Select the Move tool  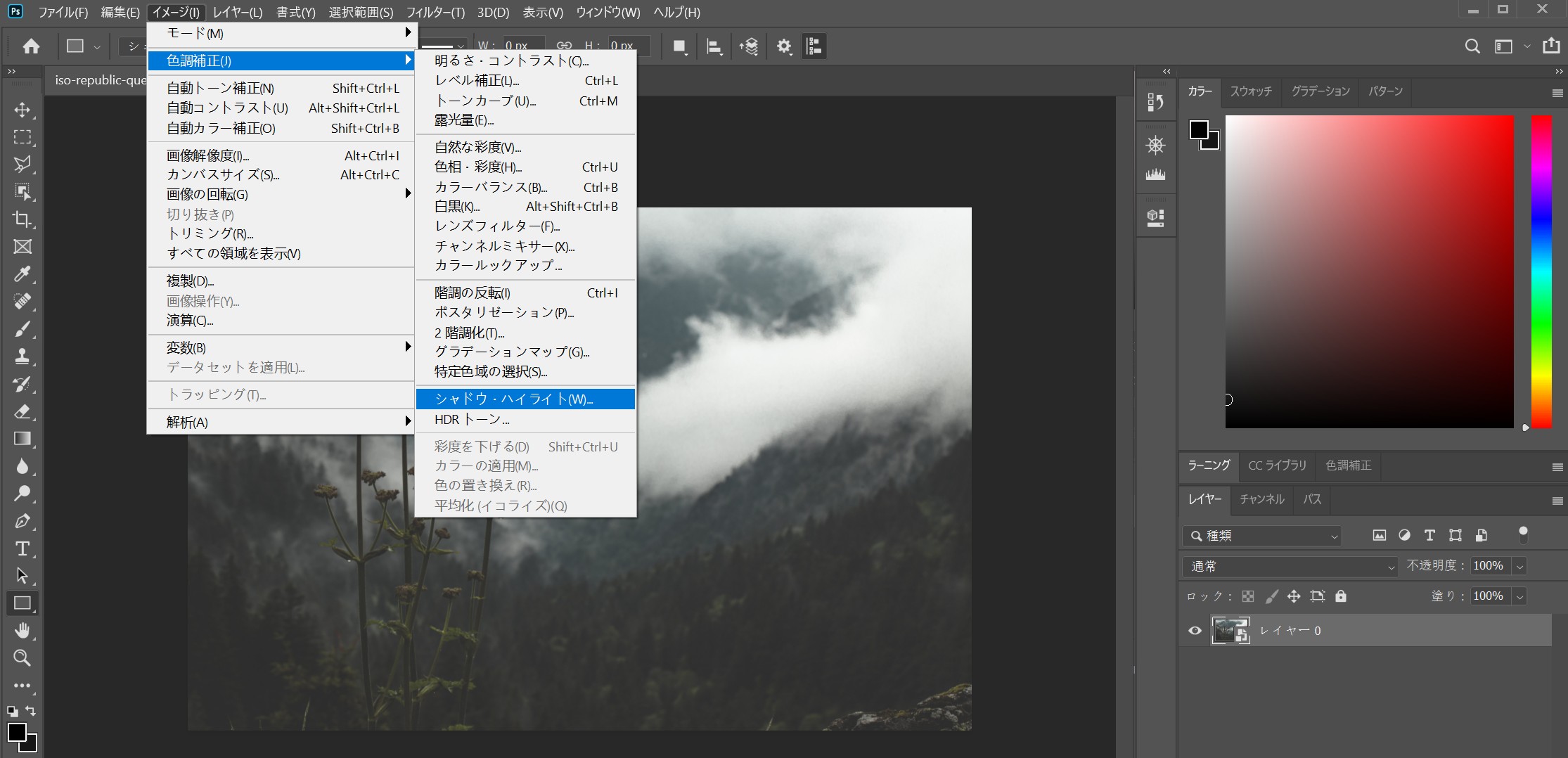[x=23, y=110]
